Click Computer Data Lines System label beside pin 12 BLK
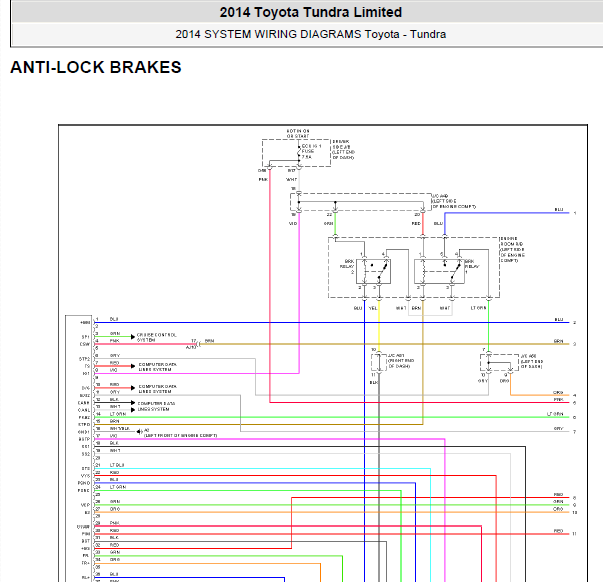The image size is (603, 582). [156, 406]
